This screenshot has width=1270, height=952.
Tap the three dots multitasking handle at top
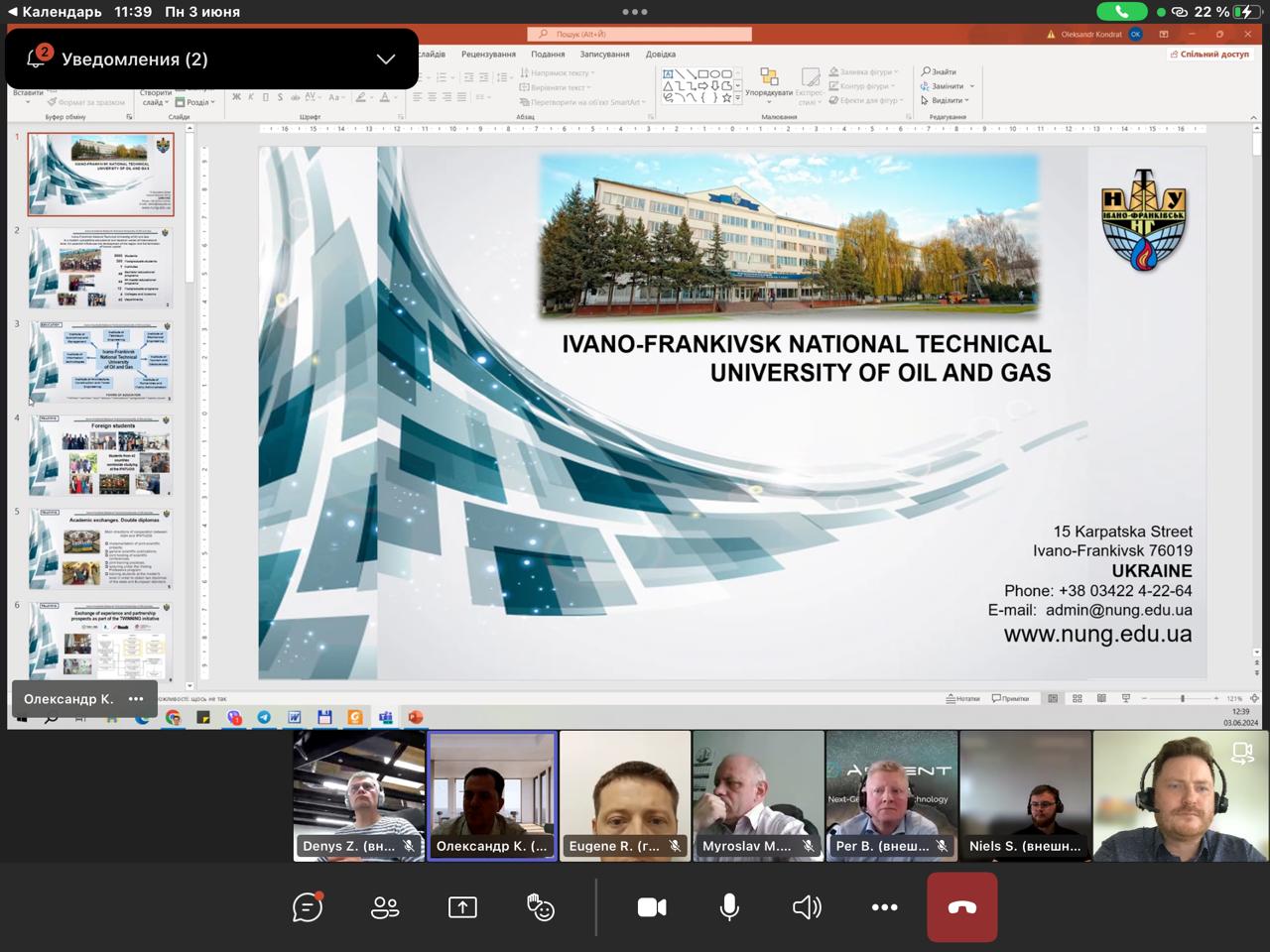click(x=635, y=12)
